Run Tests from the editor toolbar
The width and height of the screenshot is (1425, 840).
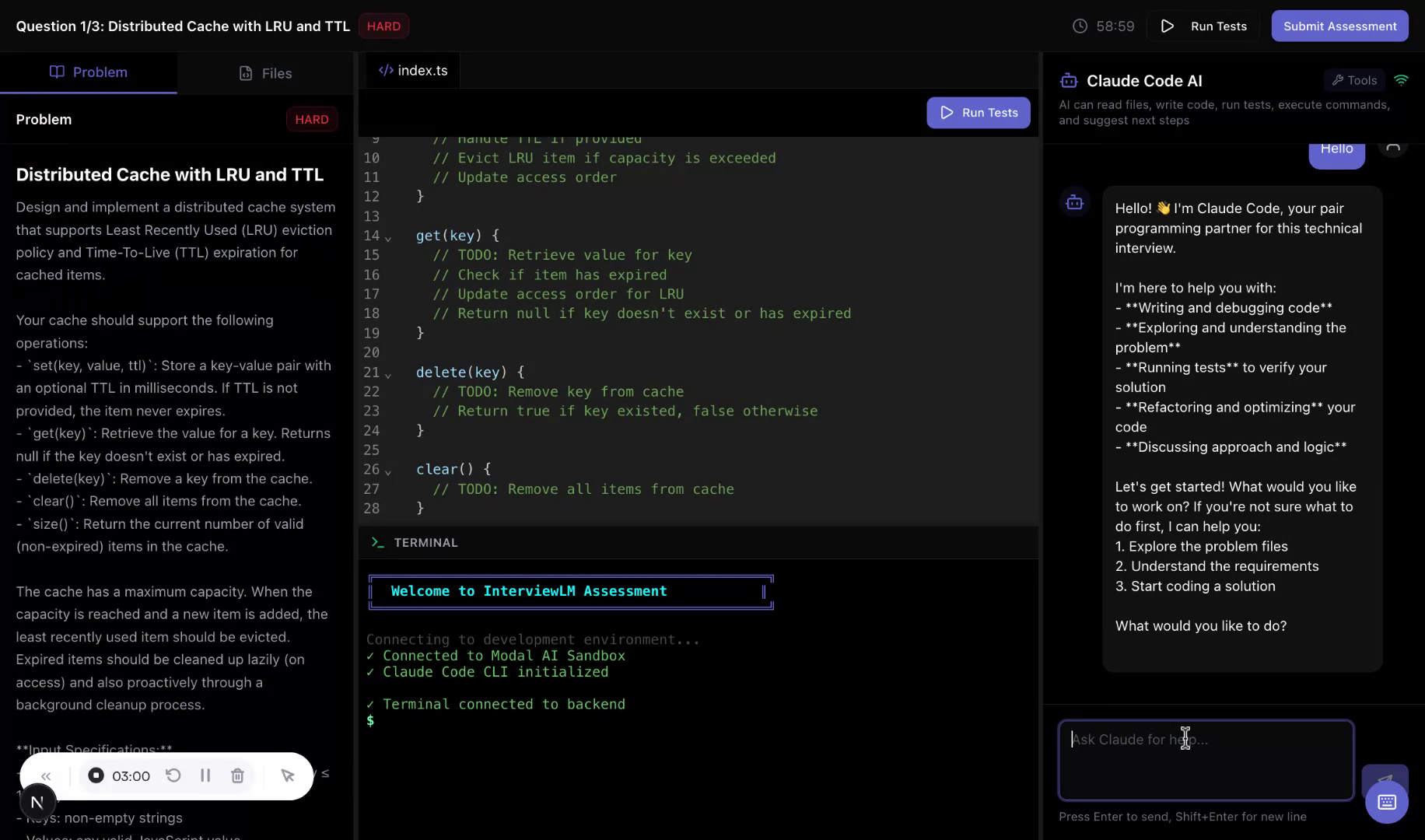(978, 112)
